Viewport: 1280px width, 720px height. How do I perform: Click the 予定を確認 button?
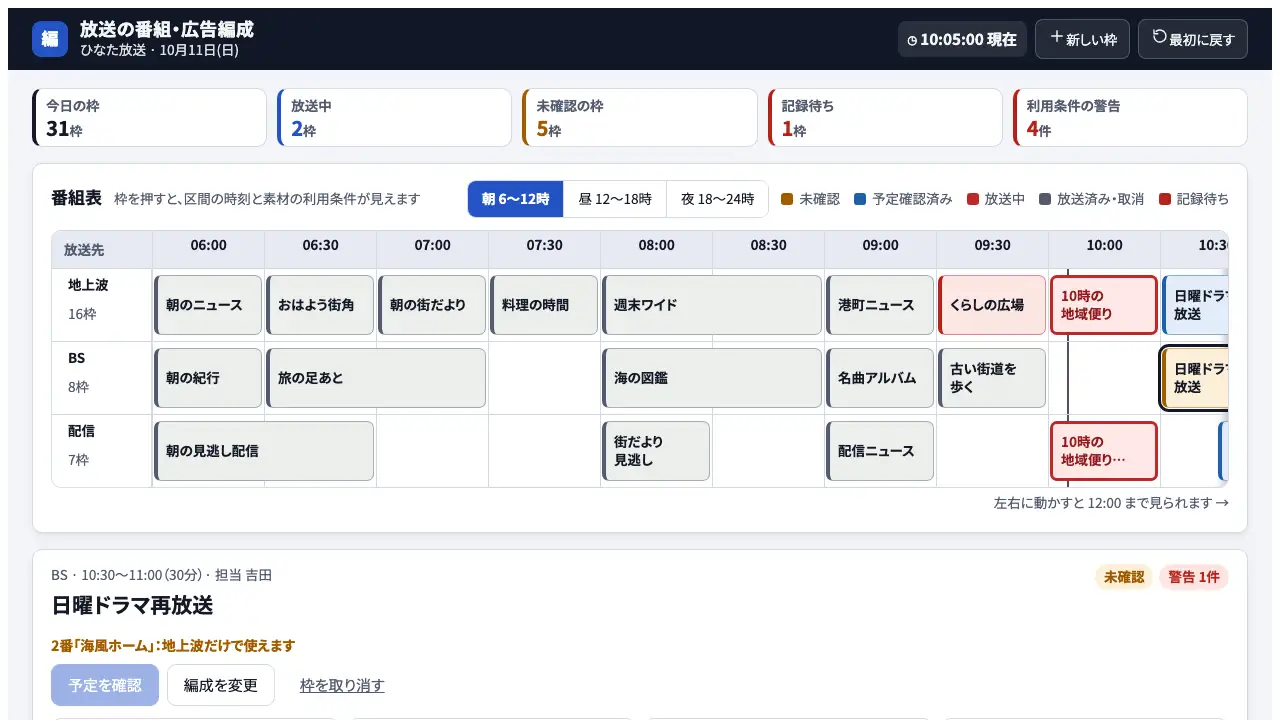coord(105,685)
